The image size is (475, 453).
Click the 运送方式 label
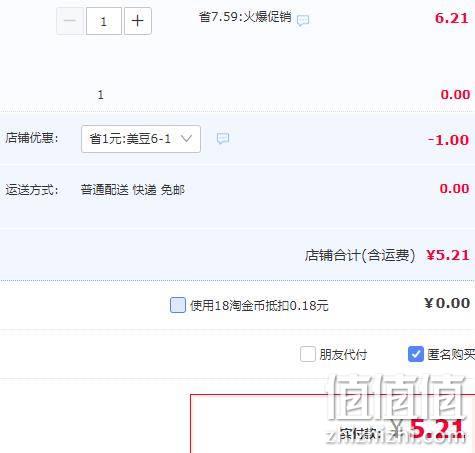click(x=32, y=190)
